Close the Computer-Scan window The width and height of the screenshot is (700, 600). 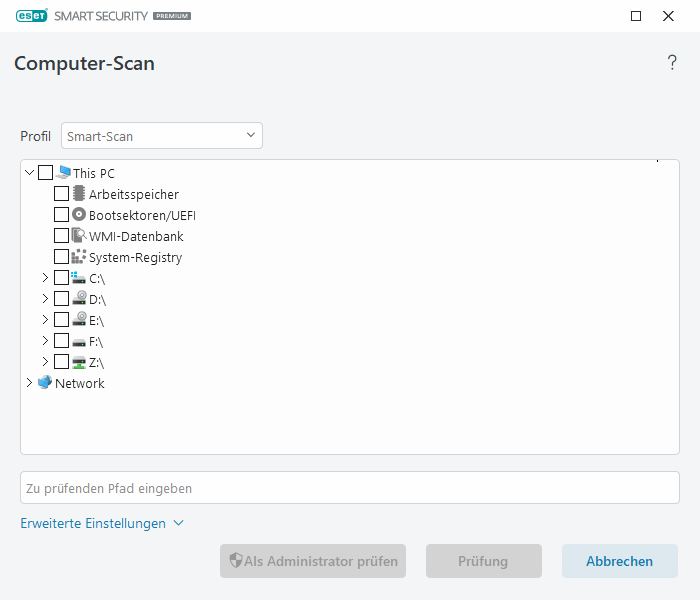tap(668, 16)
